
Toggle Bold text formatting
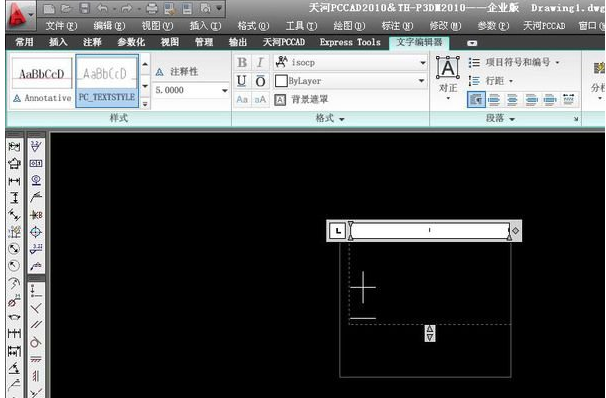(242, 62)
